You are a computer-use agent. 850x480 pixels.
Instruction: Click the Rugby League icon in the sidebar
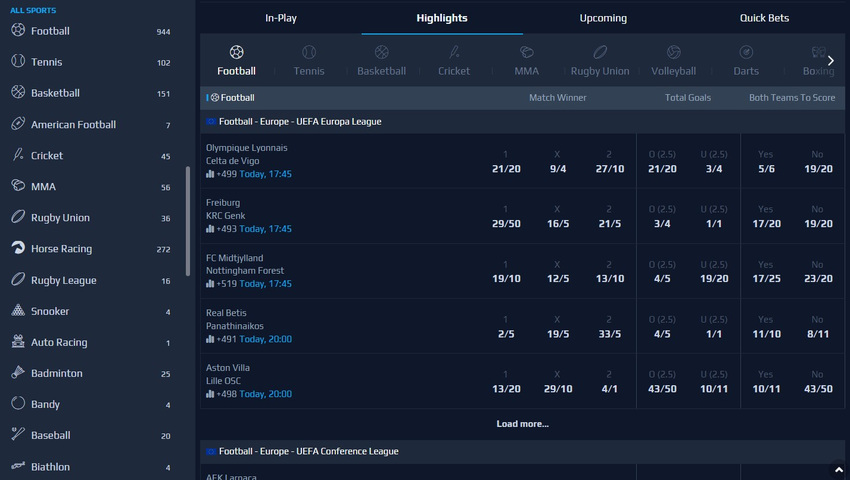click(x=18, y=279)
